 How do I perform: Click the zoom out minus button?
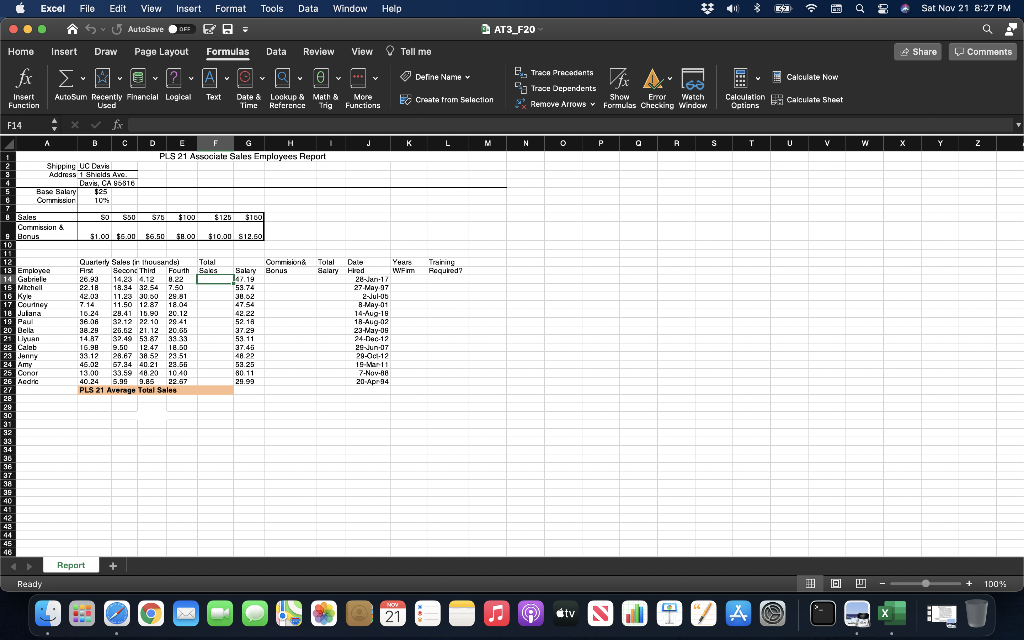coord(882,583)
